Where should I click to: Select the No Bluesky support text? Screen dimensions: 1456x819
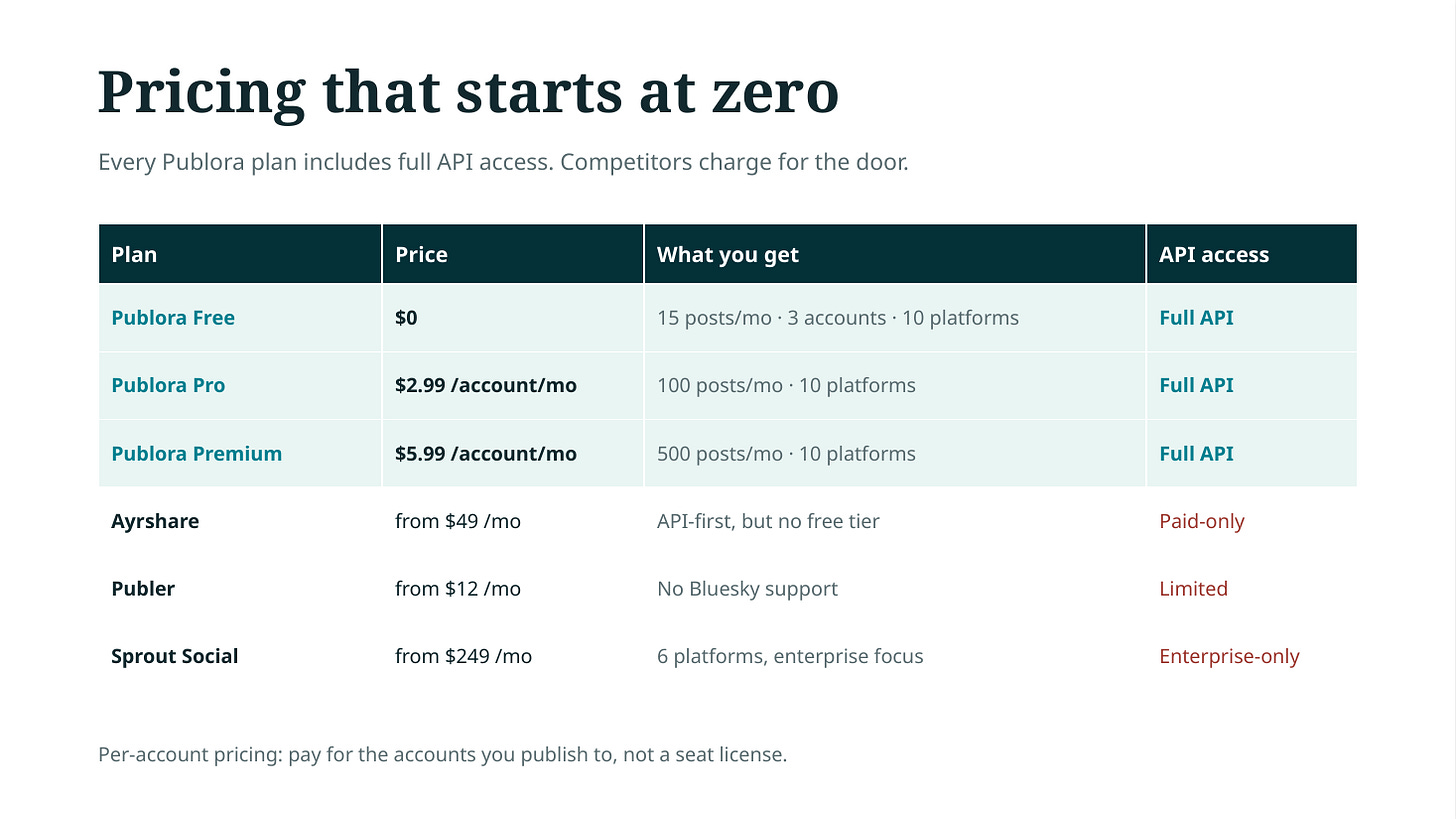tap(747, 588)
